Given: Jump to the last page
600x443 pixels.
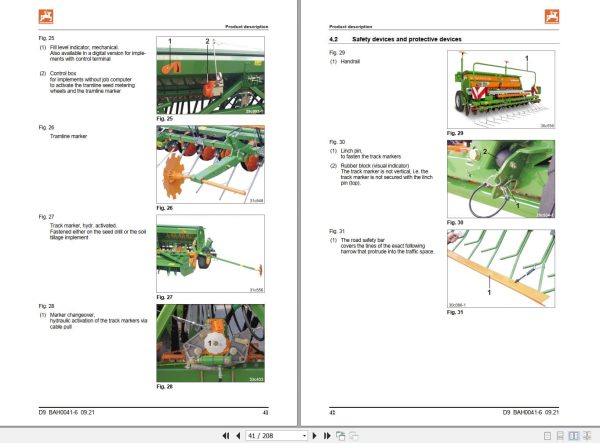Looking at the screenshot, I should click(327, 436).
